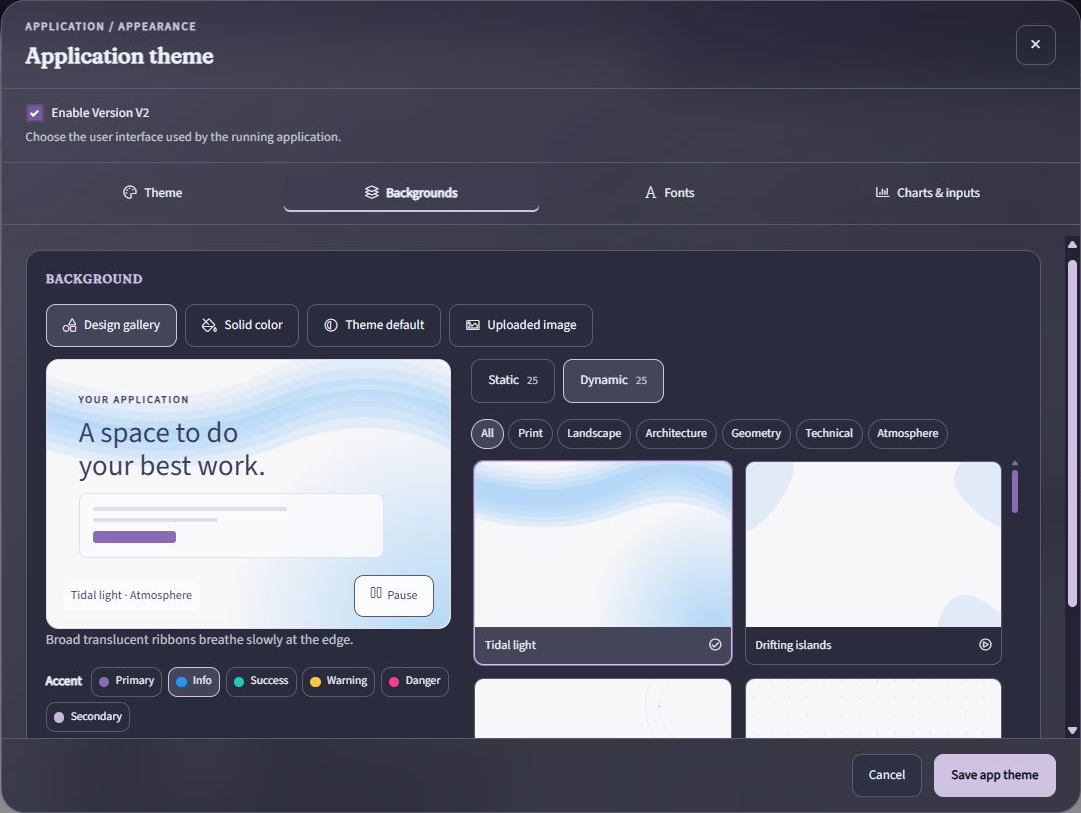Choose the Solid color background option
This screenshot has width=1081, height=813.
point(242,325)
